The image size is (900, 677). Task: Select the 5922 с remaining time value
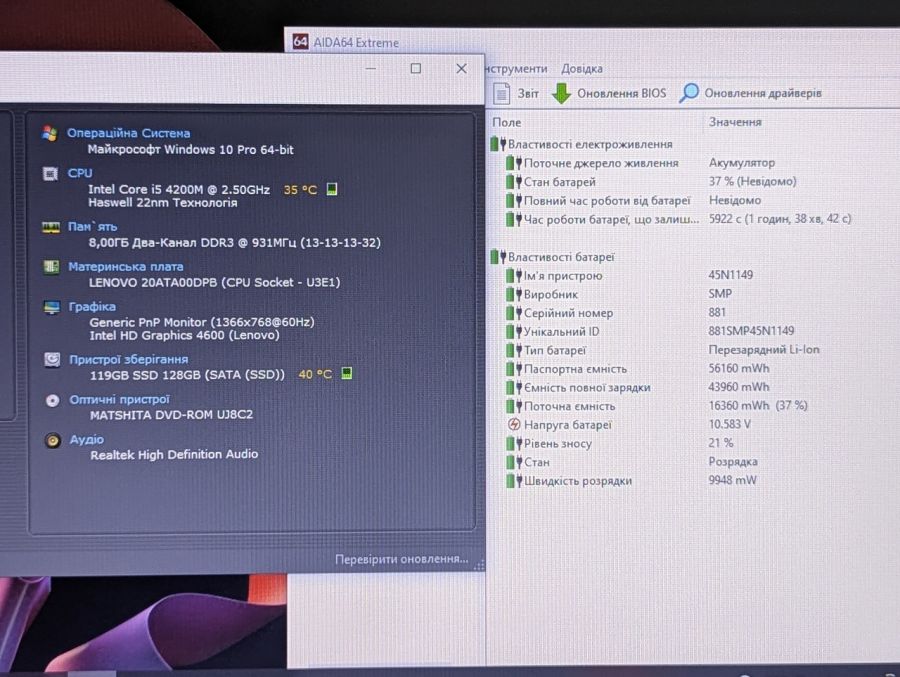point(779,218)
